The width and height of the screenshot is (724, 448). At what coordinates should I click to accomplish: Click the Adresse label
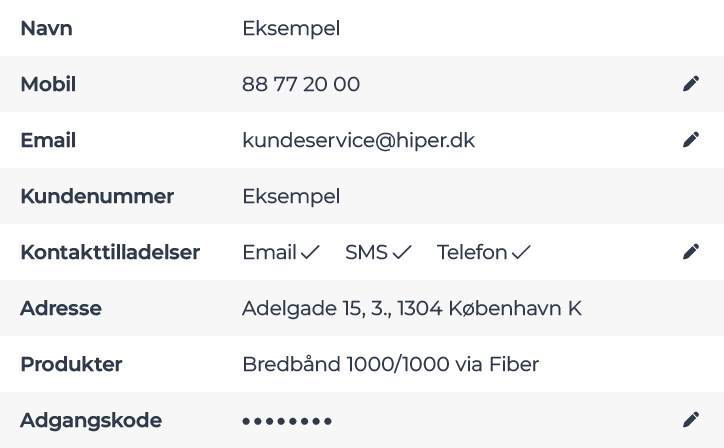[61, 308]
